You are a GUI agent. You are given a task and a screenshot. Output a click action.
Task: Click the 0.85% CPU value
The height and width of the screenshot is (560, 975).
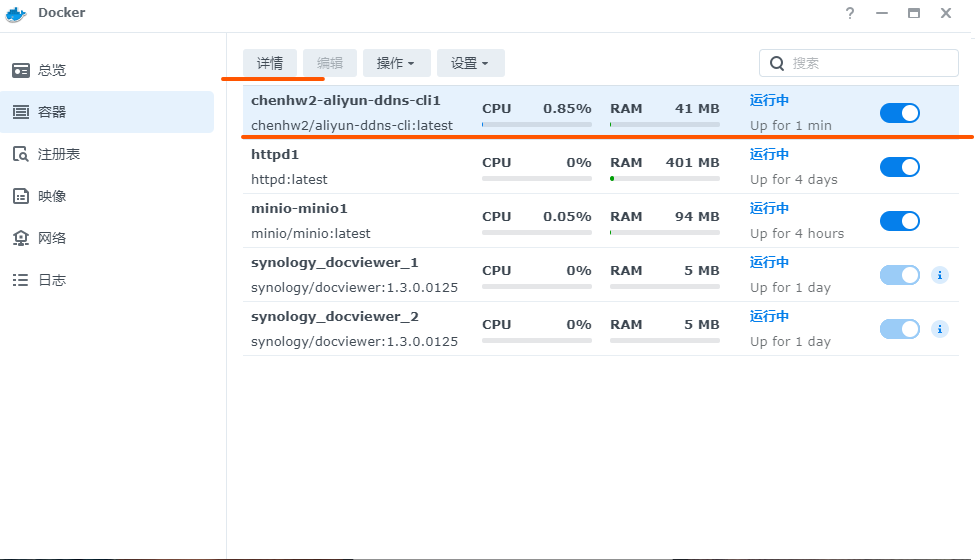pyautogui.click(x=567, y=109)
